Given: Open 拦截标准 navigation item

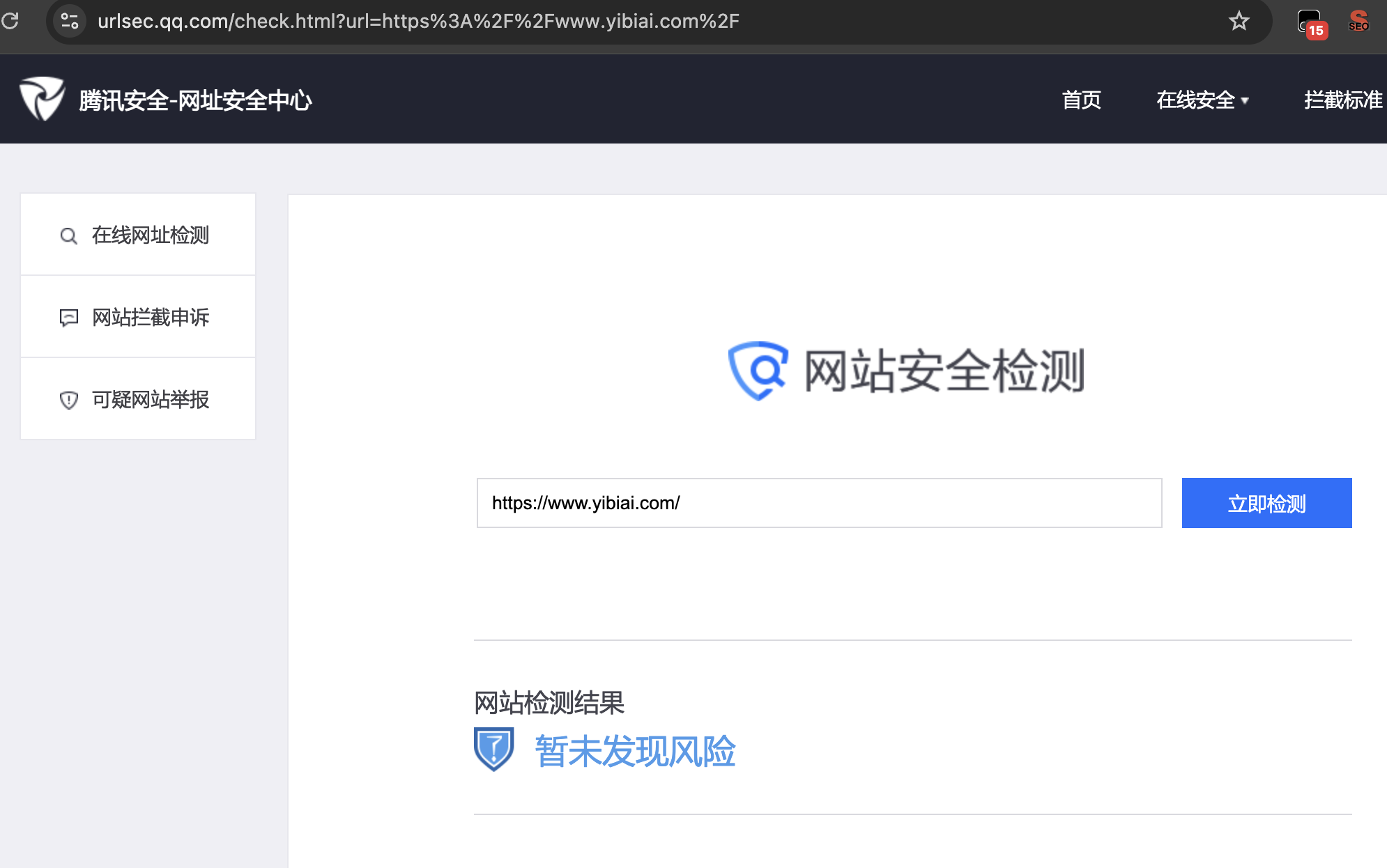Looking at the screenshot, I should [x=1342, y=100].
